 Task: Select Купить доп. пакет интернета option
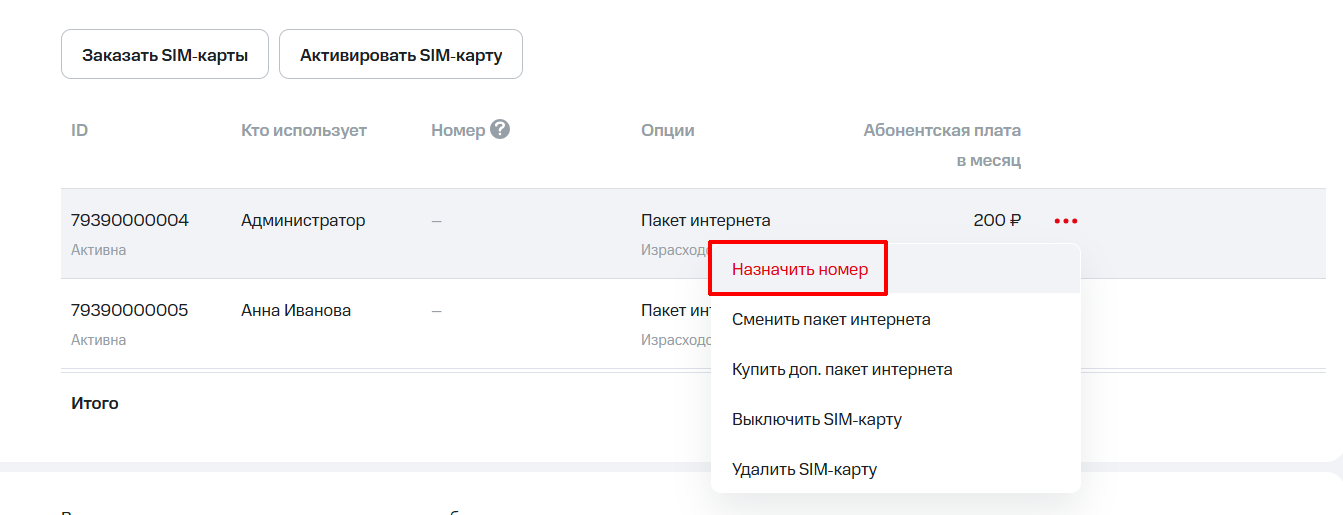[x=842, y=370]
